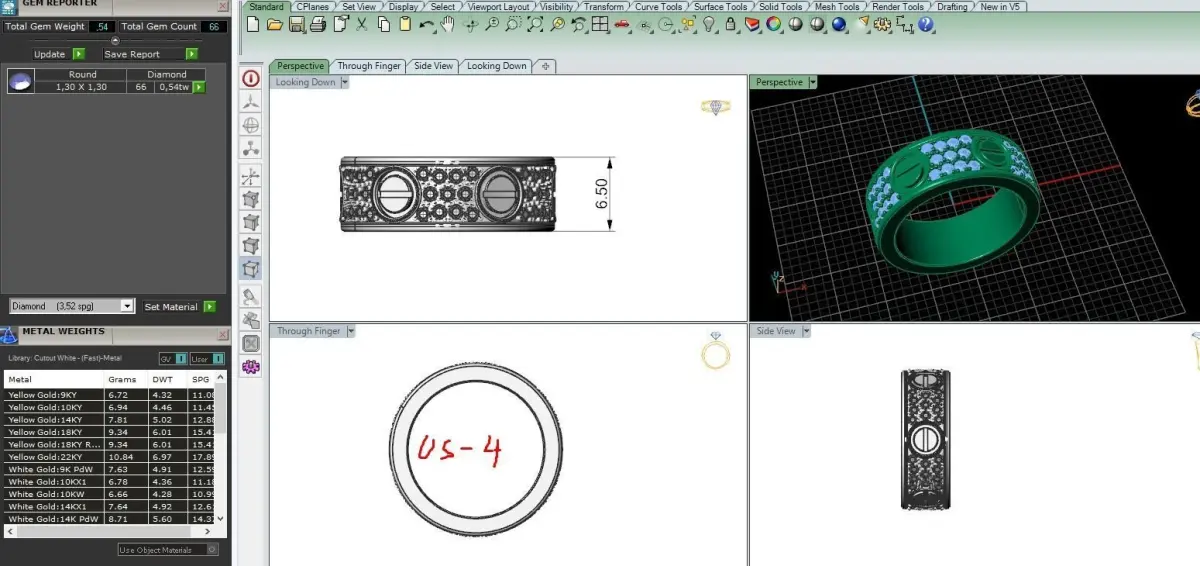1200x566 pixels.
Task: Click the purple gem icon in vertical toolbar
Action: click(x=251, y=367)
